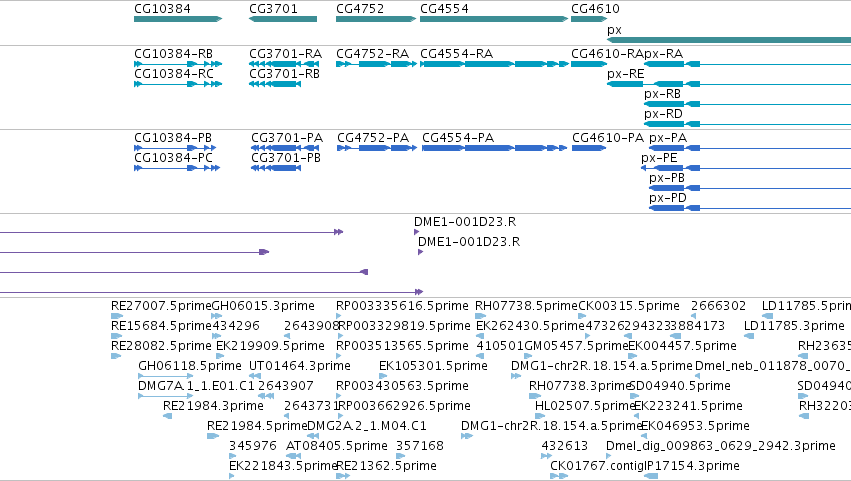Select the CG4752 gene label
This screenshot has width=851, height=481.
pyautogui.click(x=360, y=9)
